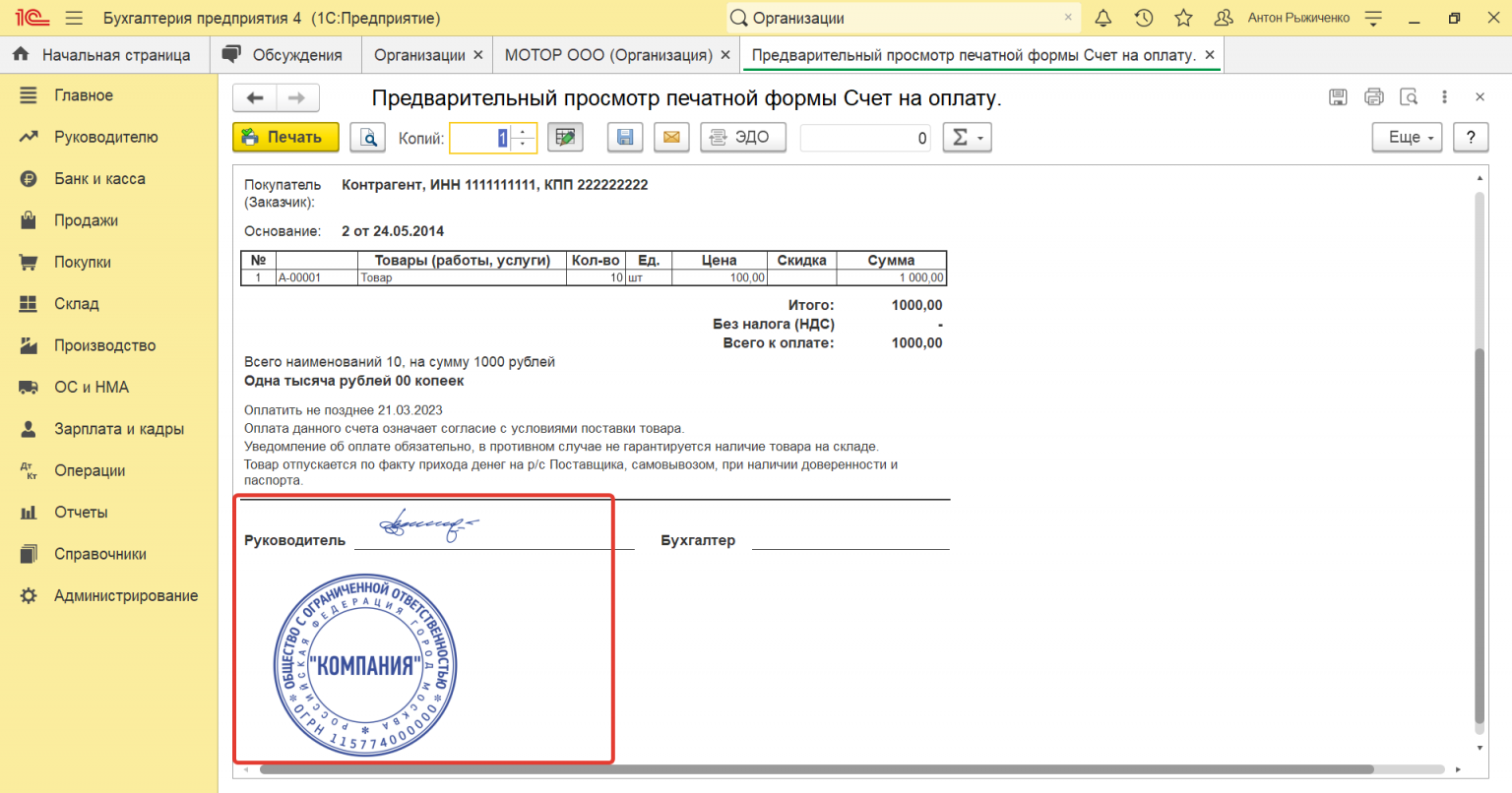Screen dimensions: 1512x793
Task: Close the МОТОР ООО (Организация) tab
Action: tap(725, 55)
